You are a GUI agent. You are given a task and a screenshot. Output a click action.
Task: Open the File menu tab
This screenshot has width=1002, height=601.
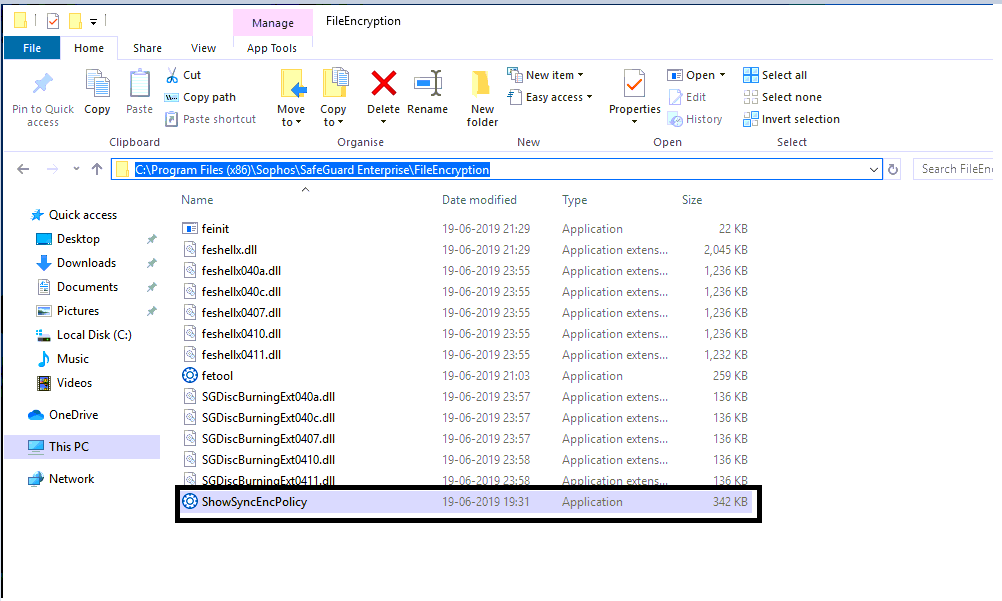(32, 48)
